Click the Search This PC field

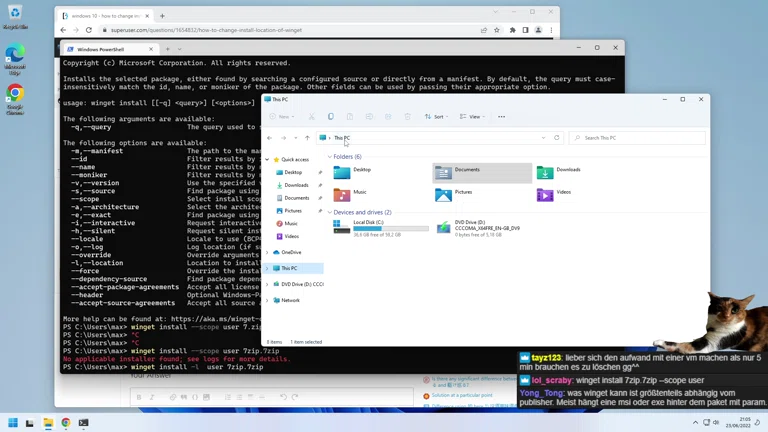(x=637, y=138)
